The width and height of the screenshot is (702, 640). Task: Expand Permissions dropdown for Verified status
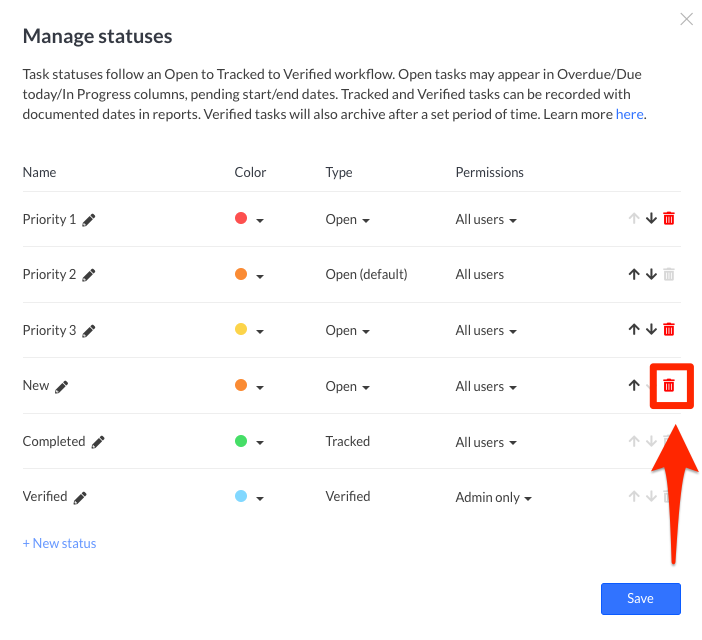(x=493, y=497)
